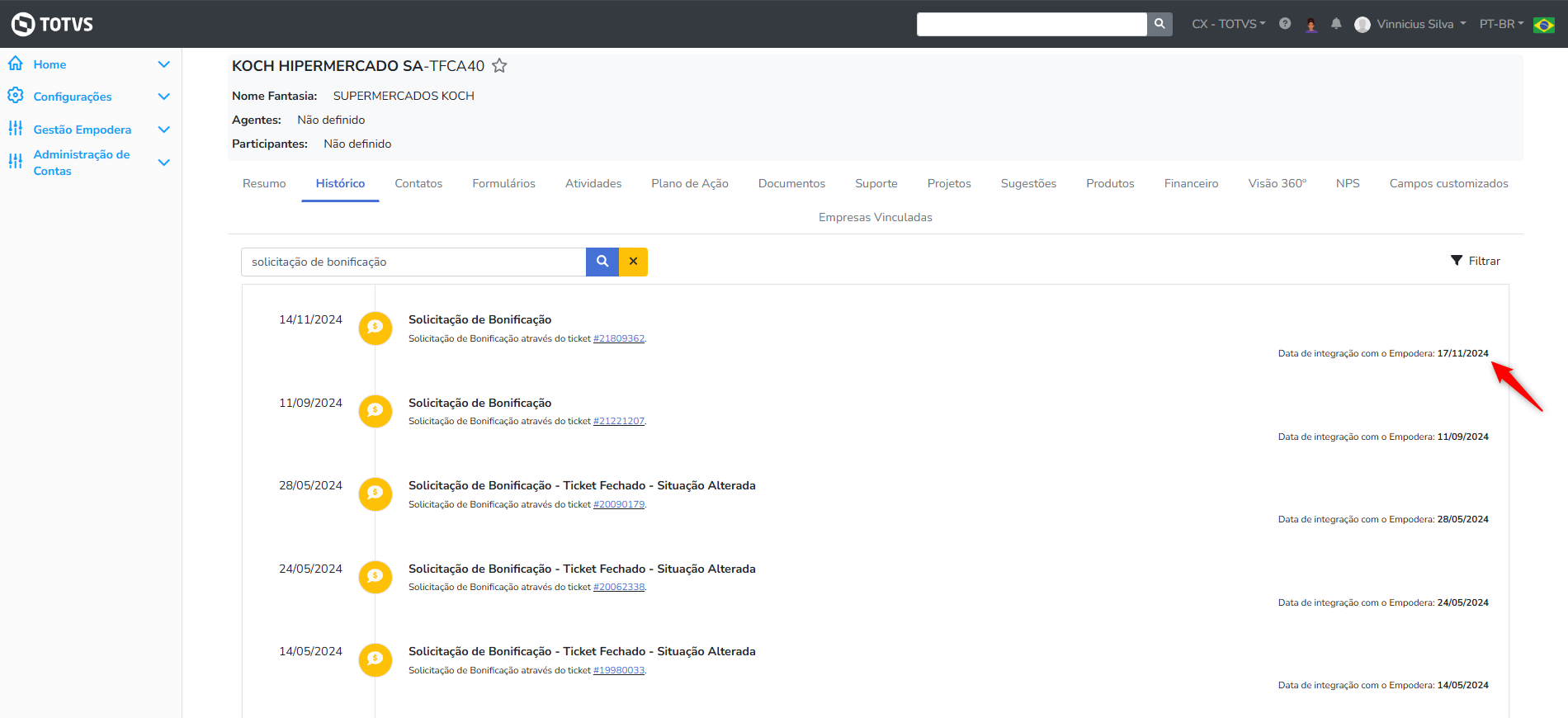
Task: Switch to the Sugestões tab
Action: (x=1028, y=183)
